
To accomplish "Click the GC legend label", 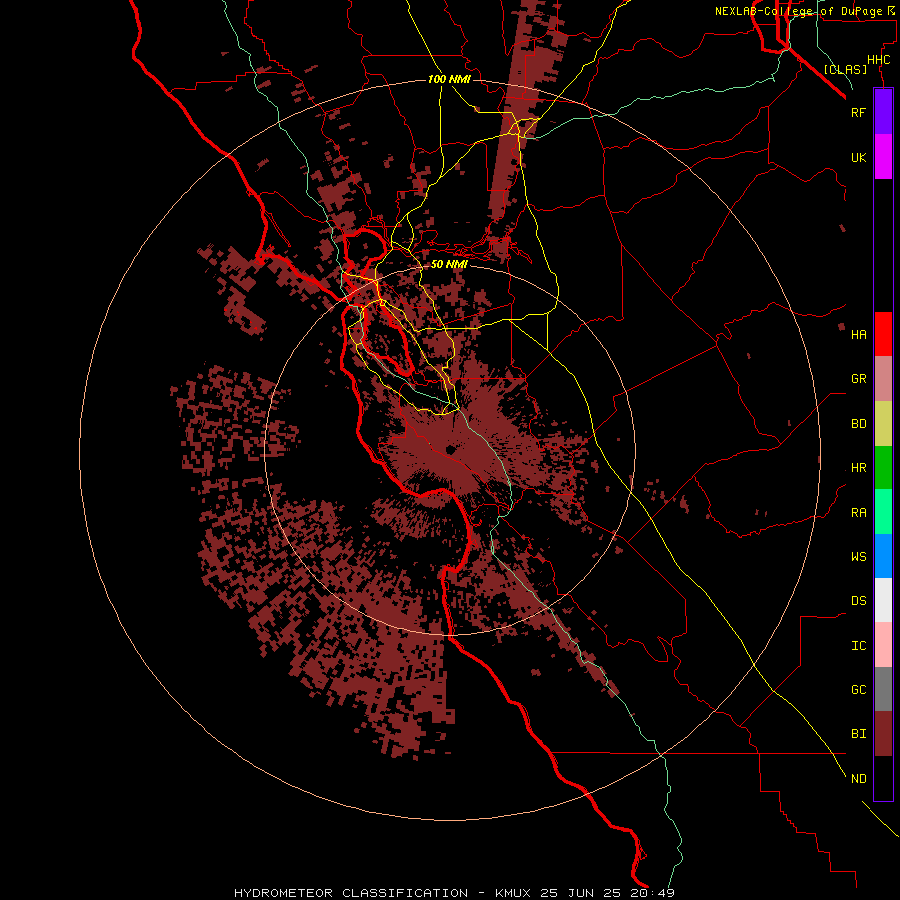I will pos(858,689).
